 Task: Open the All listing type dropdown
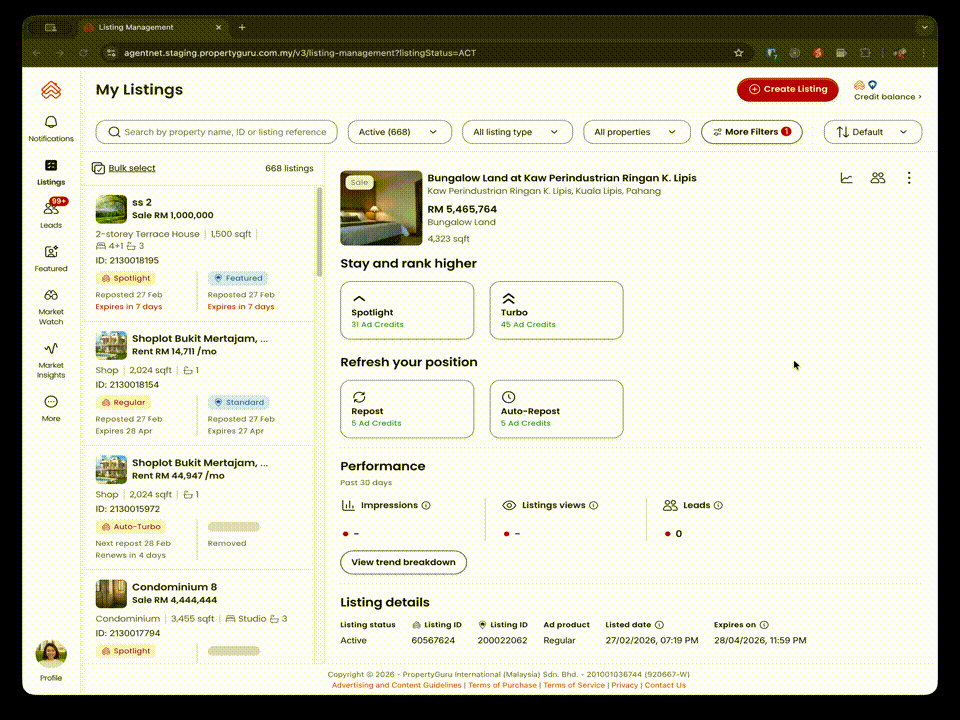[x=516, y=132]
